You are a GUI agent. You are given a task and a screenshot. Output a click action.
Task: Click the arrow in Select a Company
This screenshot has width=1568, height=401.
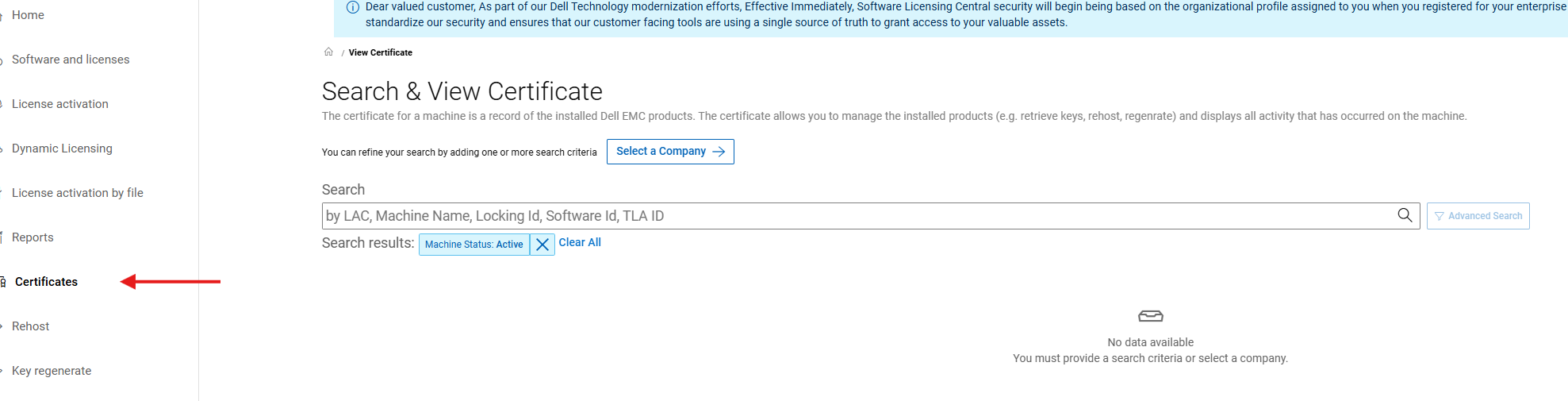tap(719, 152)
